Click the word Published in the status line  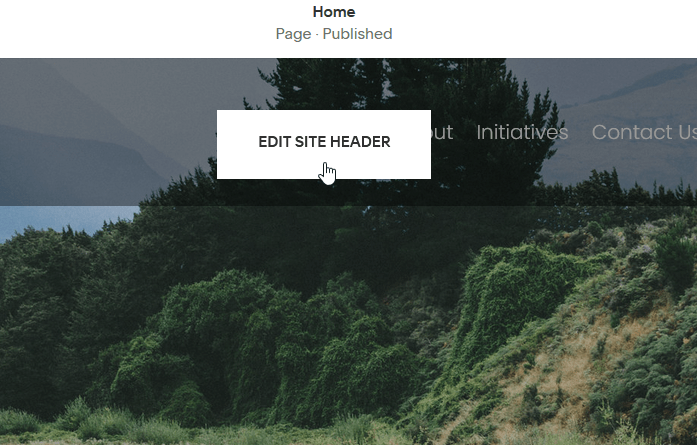[357, 34]
